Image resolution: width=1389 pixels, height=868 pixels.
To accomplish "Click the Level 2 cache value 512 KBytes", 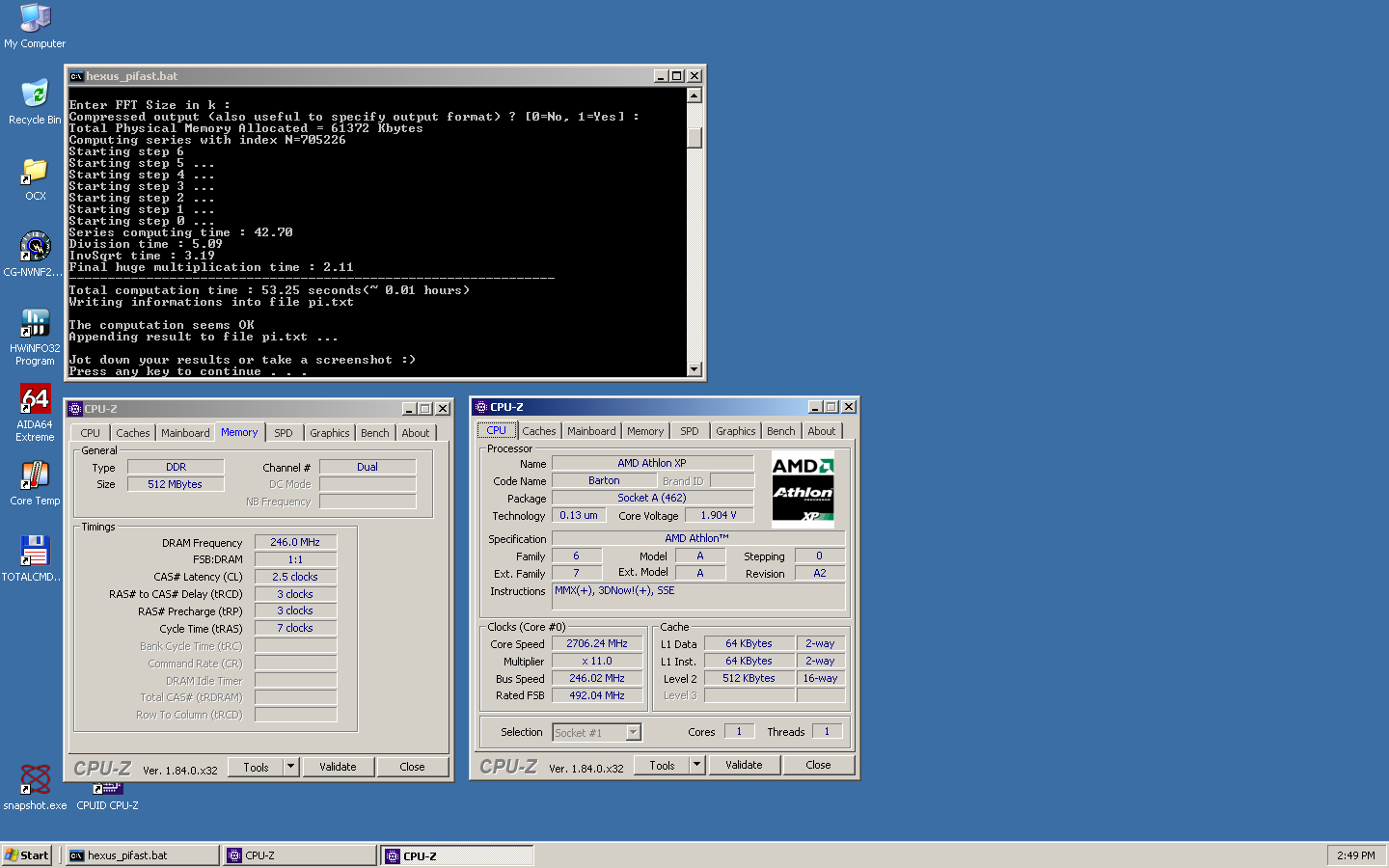I will click(x=749, y=678).
